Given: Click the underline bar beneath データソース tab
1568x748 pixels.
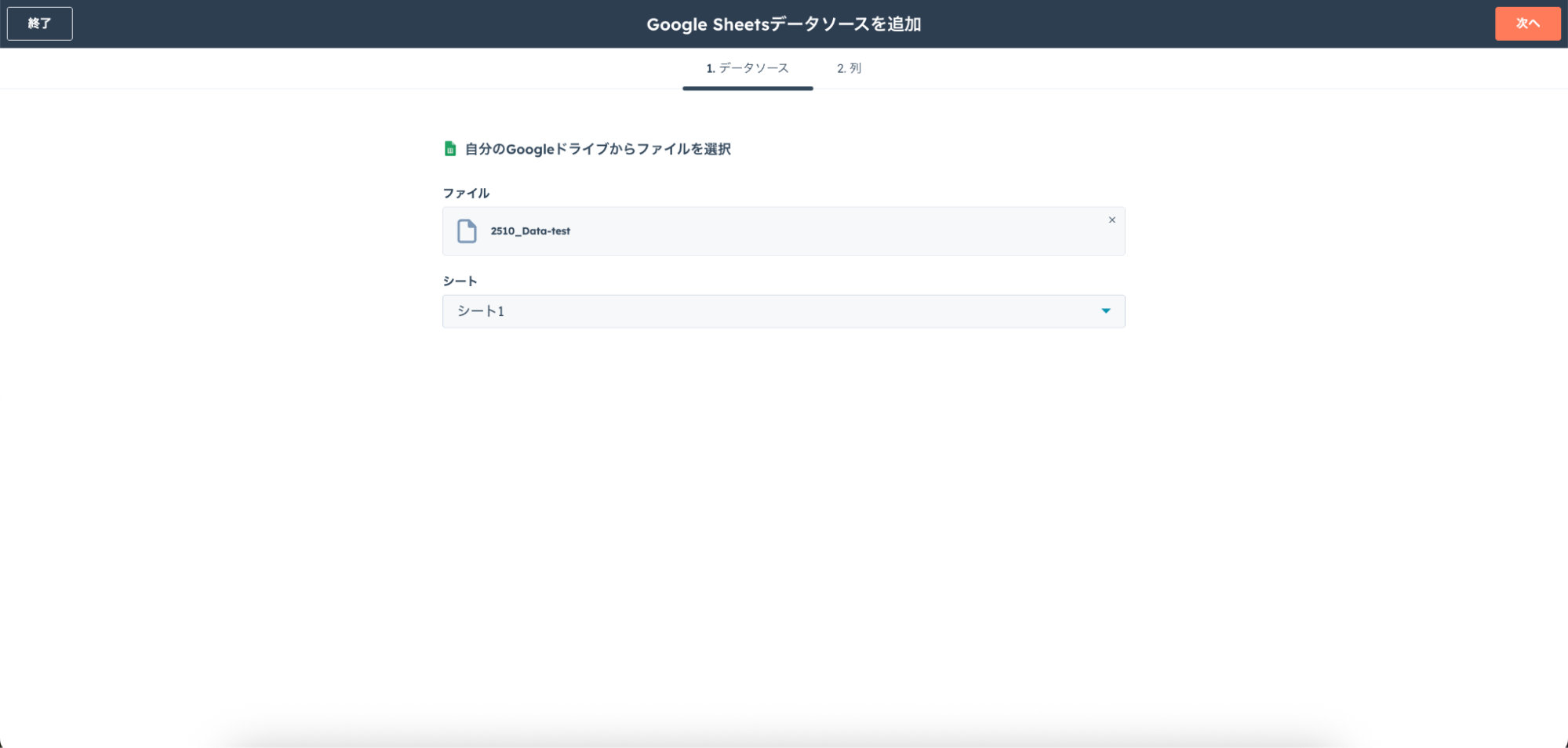Looking at the screenshot, I should coord(748,89).
